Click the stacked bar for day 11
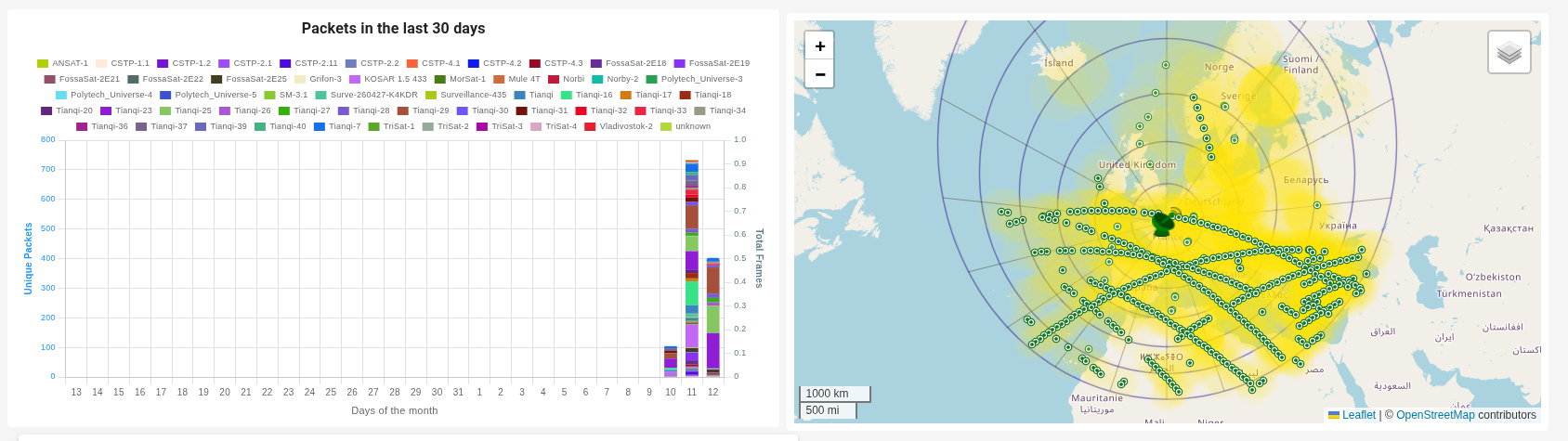1568x441 pixels. point(692,268)
